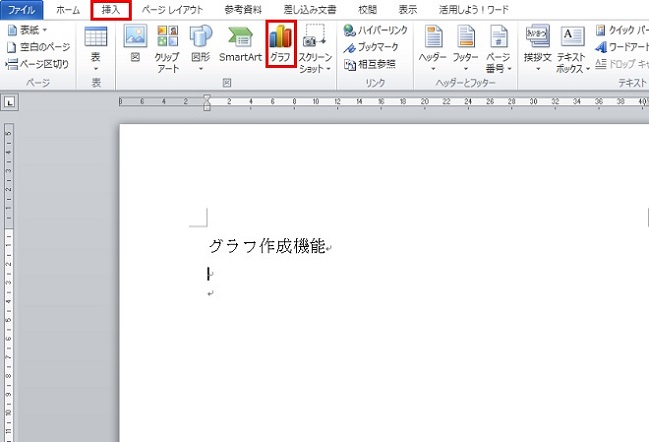Insert ワードアート WordArt
This screenshot has width=649, height=442.
click(621, 47)
